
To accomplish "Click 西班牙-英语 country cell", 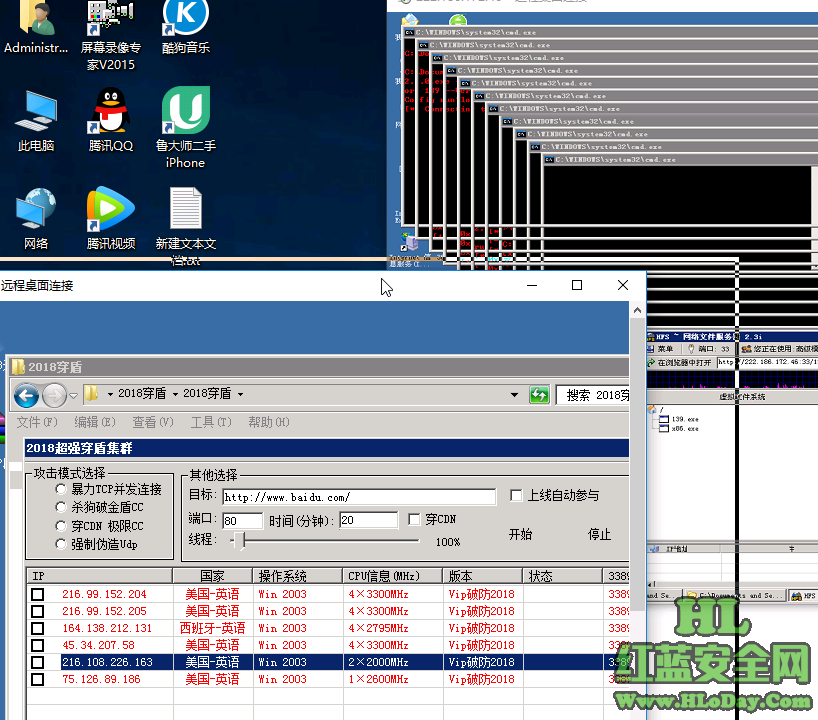I will (212, 628).
